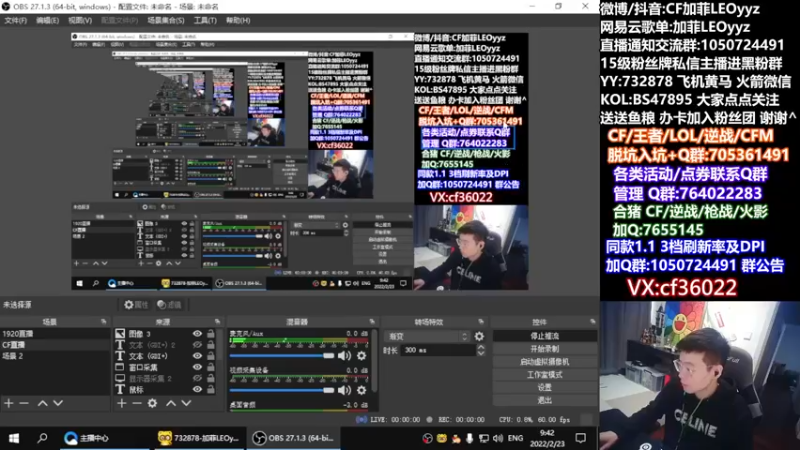Toggle lock on 图像 3 source
The image size is (800, 450).
(x=211, y=334)
